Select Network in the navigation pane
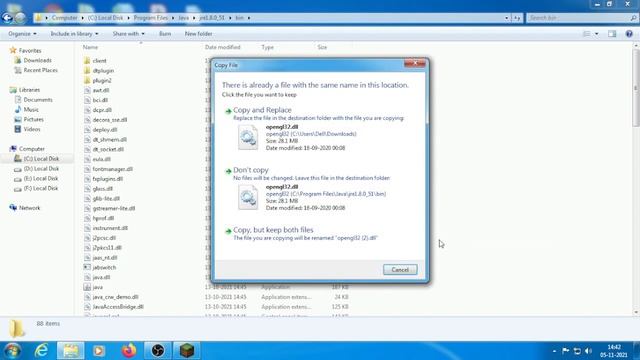 point(29,208)
